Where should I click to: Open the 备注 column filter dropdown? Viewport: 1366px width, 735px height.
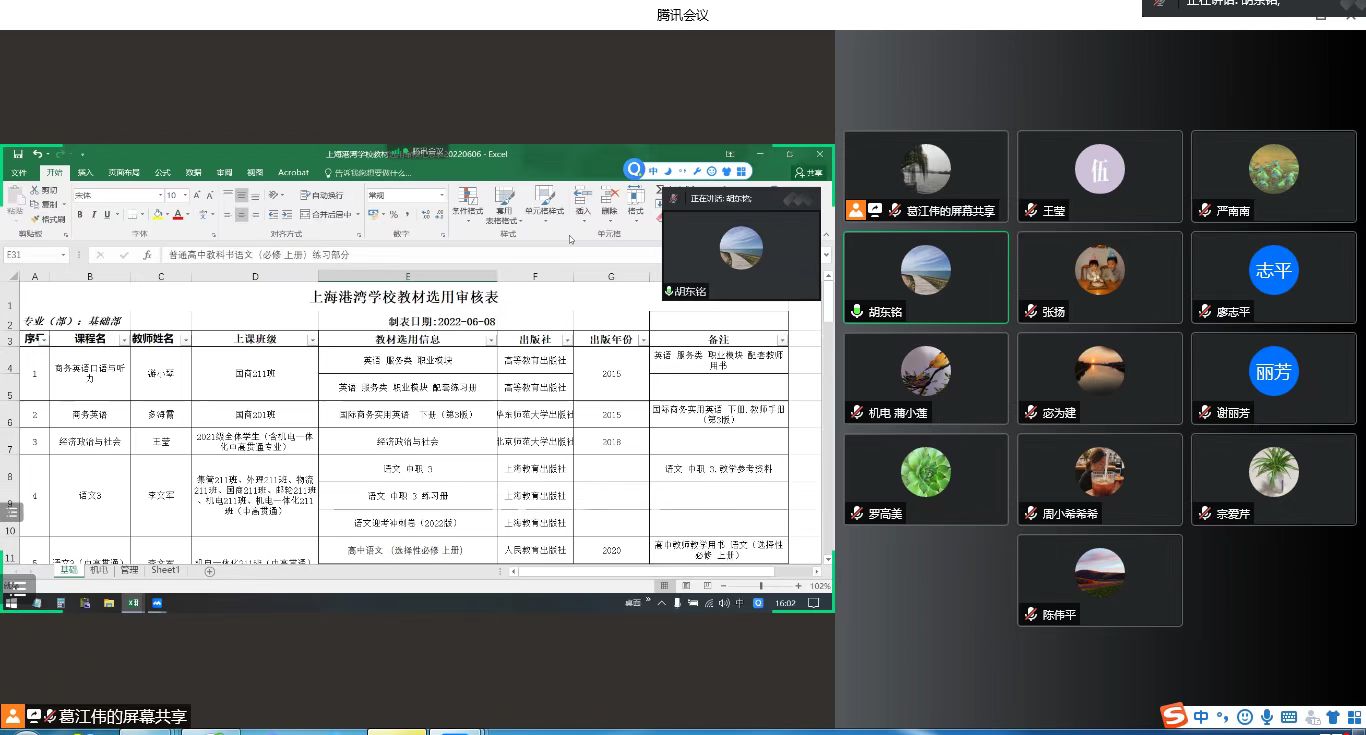pos(782,340)
